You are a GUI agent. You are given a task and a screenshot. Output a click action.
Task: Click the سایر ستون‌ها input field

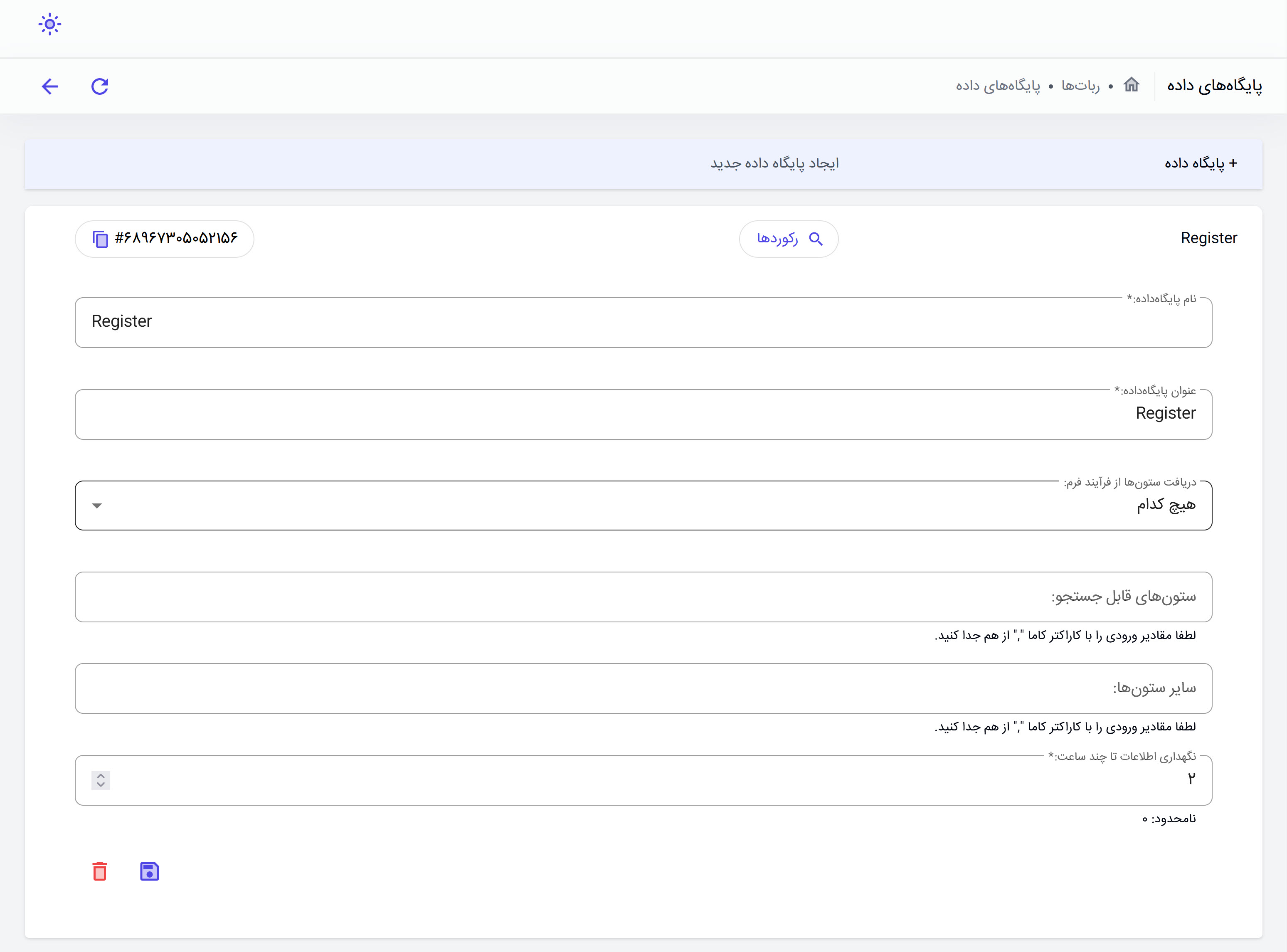click(643, 688)
